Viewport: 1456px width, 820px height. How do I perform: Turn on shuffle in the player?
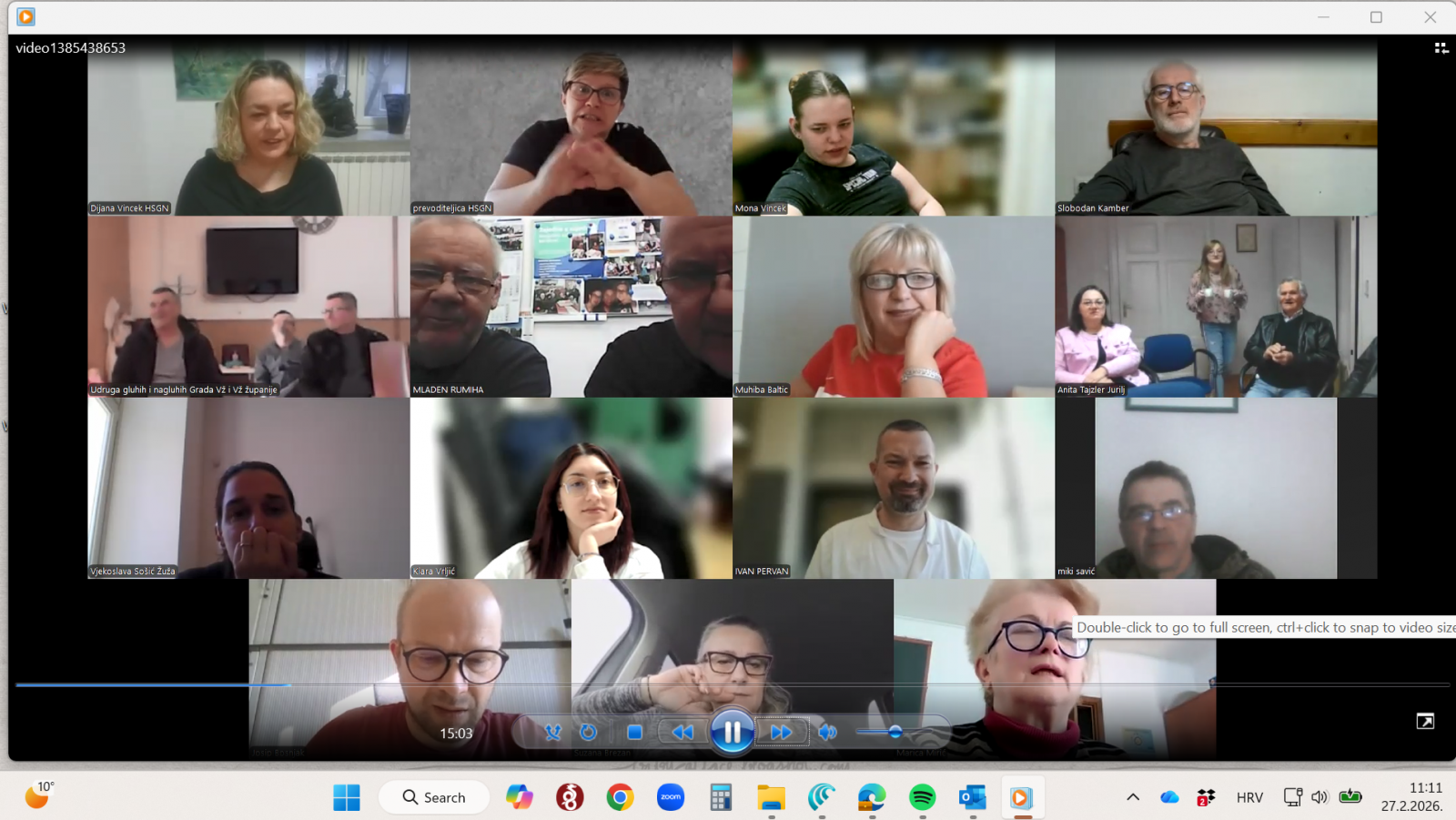coord(552,732)
